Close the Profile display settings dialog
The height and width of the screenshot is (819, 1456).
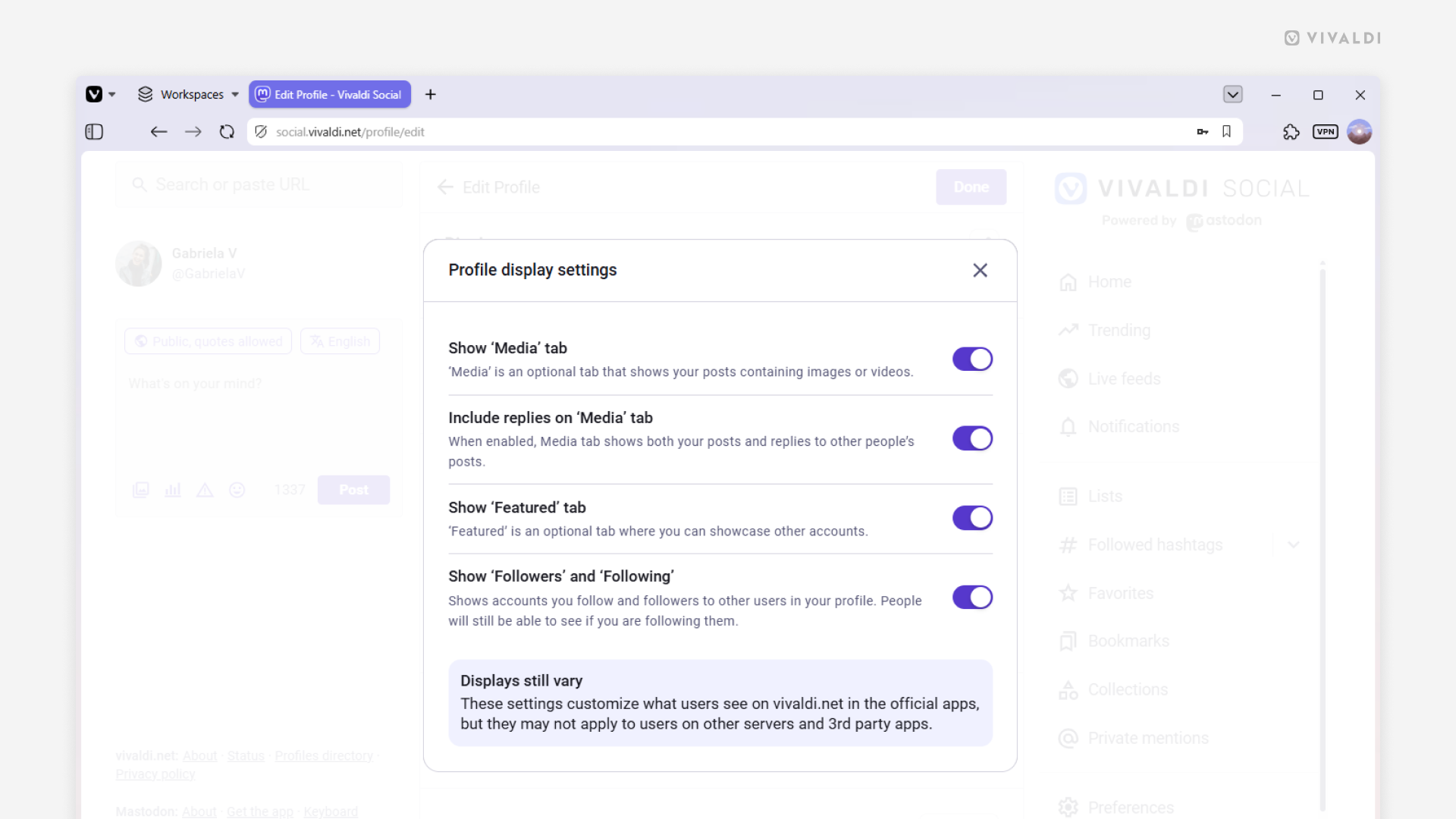980,271
